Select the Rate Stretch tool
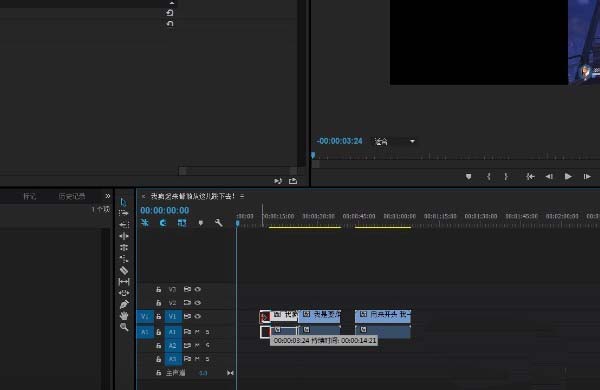This screenshot has height=390, width=600. [124, 259]
